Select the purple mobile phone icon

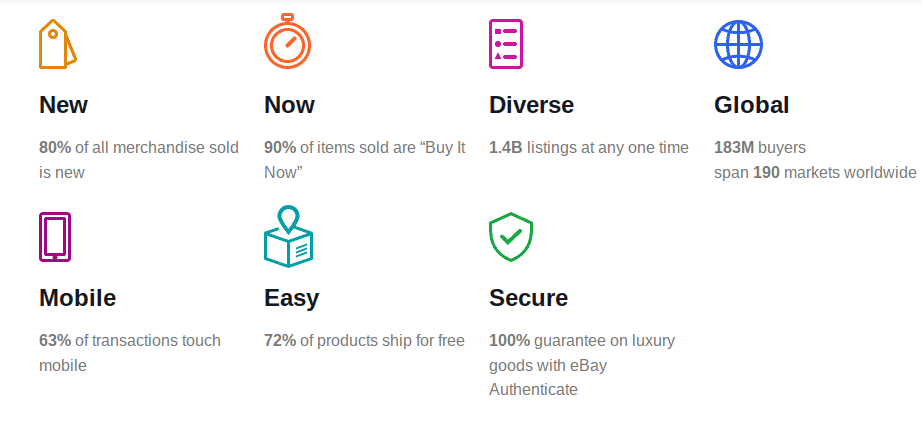pos(55,237)
